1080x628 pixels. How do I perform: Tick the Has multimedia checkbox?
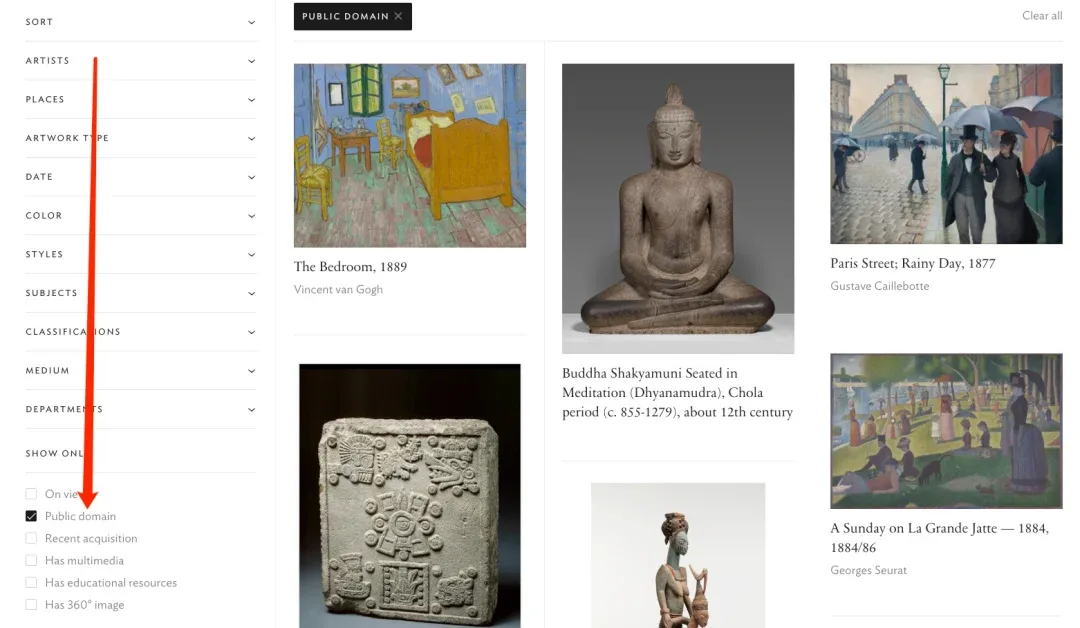pyautogui.click(x=31, y=560)
